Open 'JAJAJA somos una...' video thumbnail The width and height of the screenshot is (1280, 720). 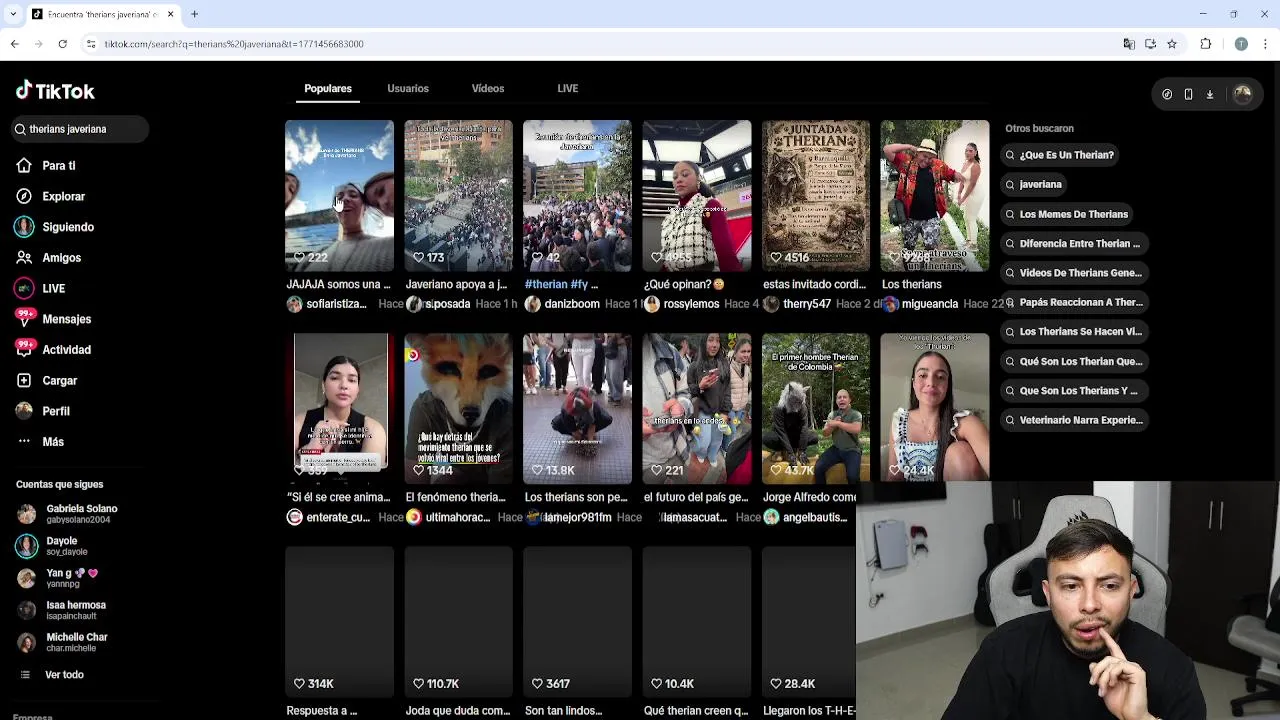tap(339, 196)
